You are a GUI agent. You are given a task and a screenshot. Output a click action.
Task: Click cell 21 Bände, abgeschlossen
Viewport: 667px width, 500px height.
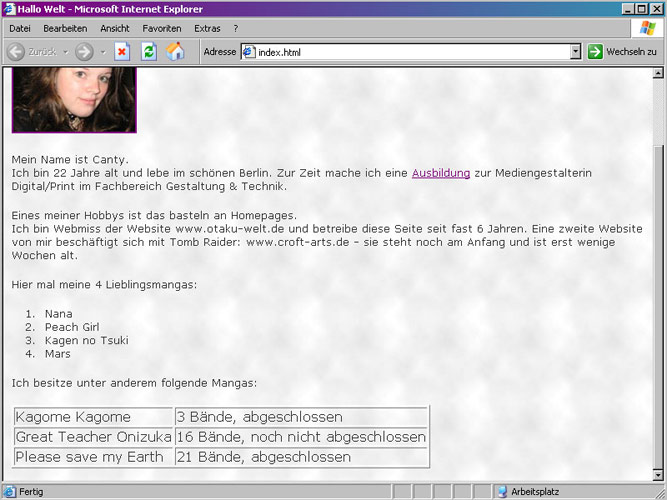[x=301, y=457]
